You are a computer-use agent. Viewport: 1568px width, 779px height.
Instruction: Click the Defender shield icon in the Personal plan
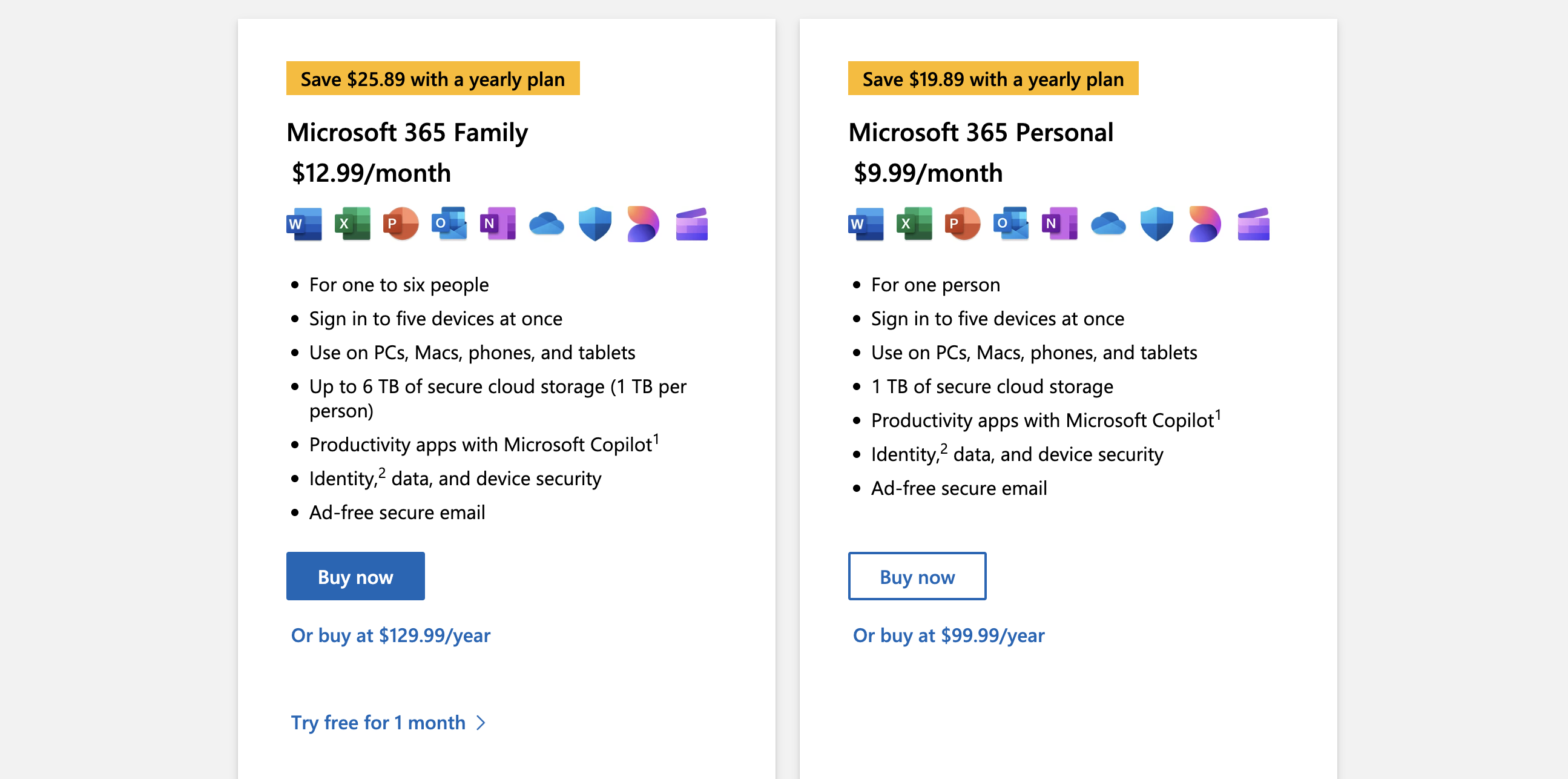pos(1156,224)
